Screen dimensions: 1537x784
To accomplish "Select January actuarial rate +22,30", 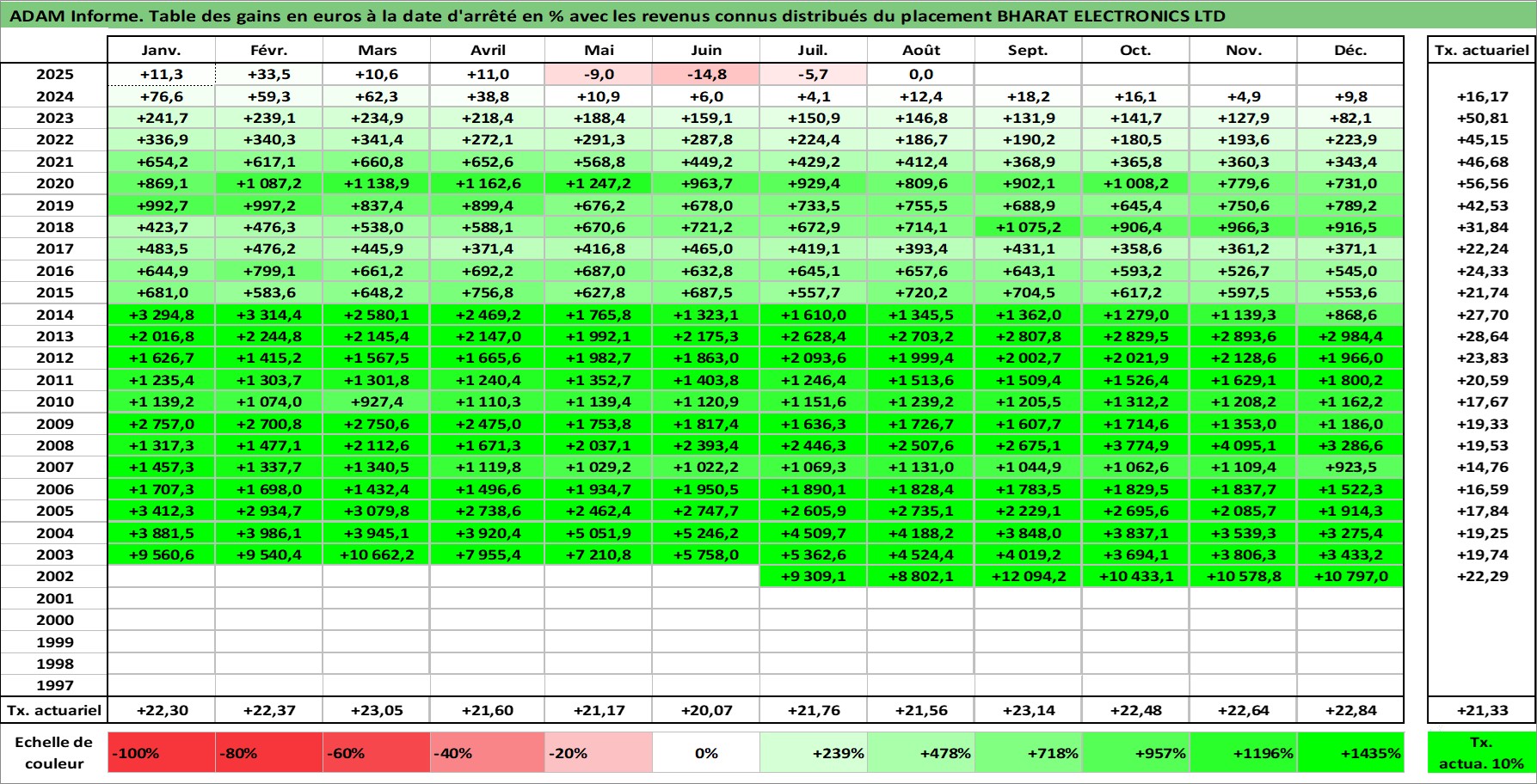I will click(x=161, y=710).
